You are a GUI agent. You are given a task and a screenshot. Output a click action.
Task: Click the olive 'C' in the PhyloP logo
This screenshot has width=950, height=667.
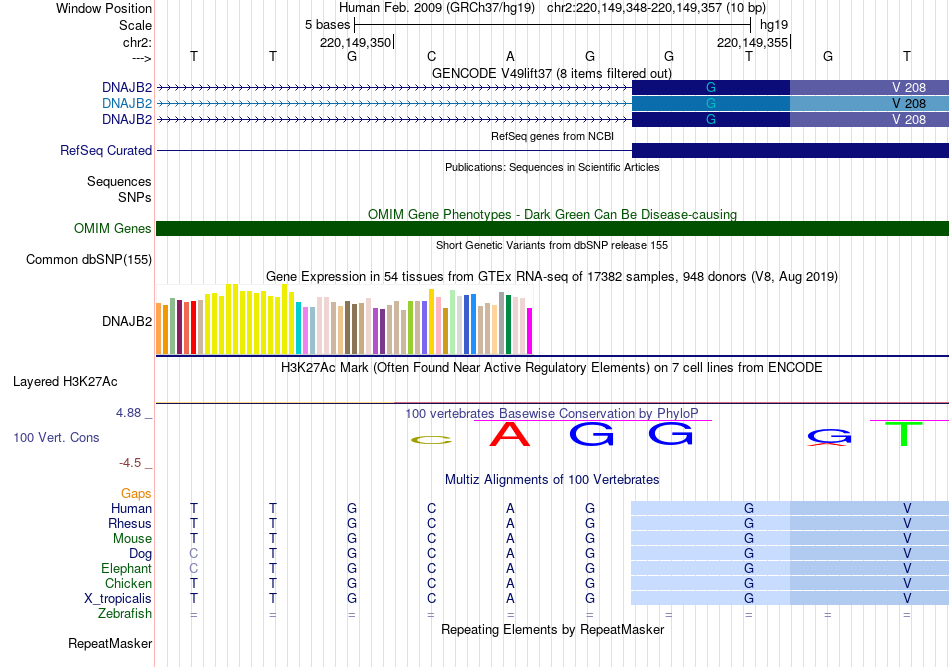[x=431, y=440]
